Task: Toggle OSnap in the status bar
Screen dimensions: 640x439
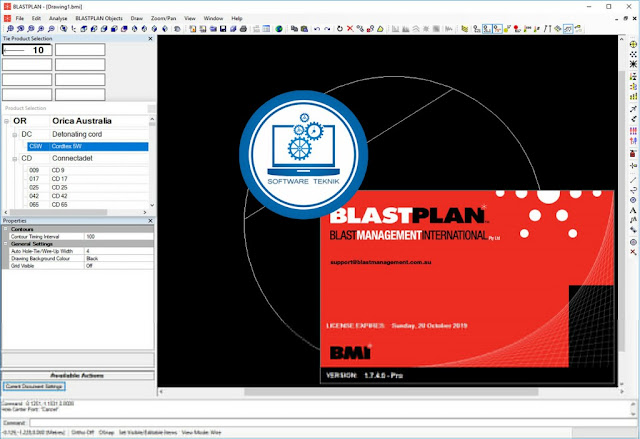Action: [106, 432]
